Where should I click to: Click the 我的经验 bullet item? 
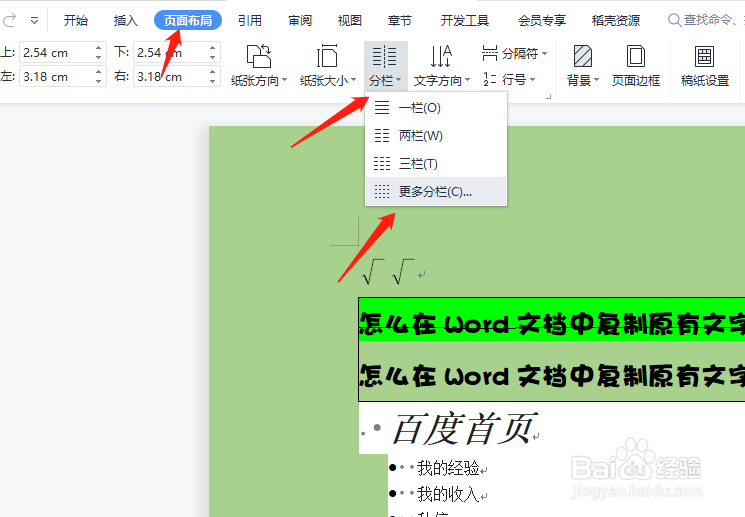448,468
